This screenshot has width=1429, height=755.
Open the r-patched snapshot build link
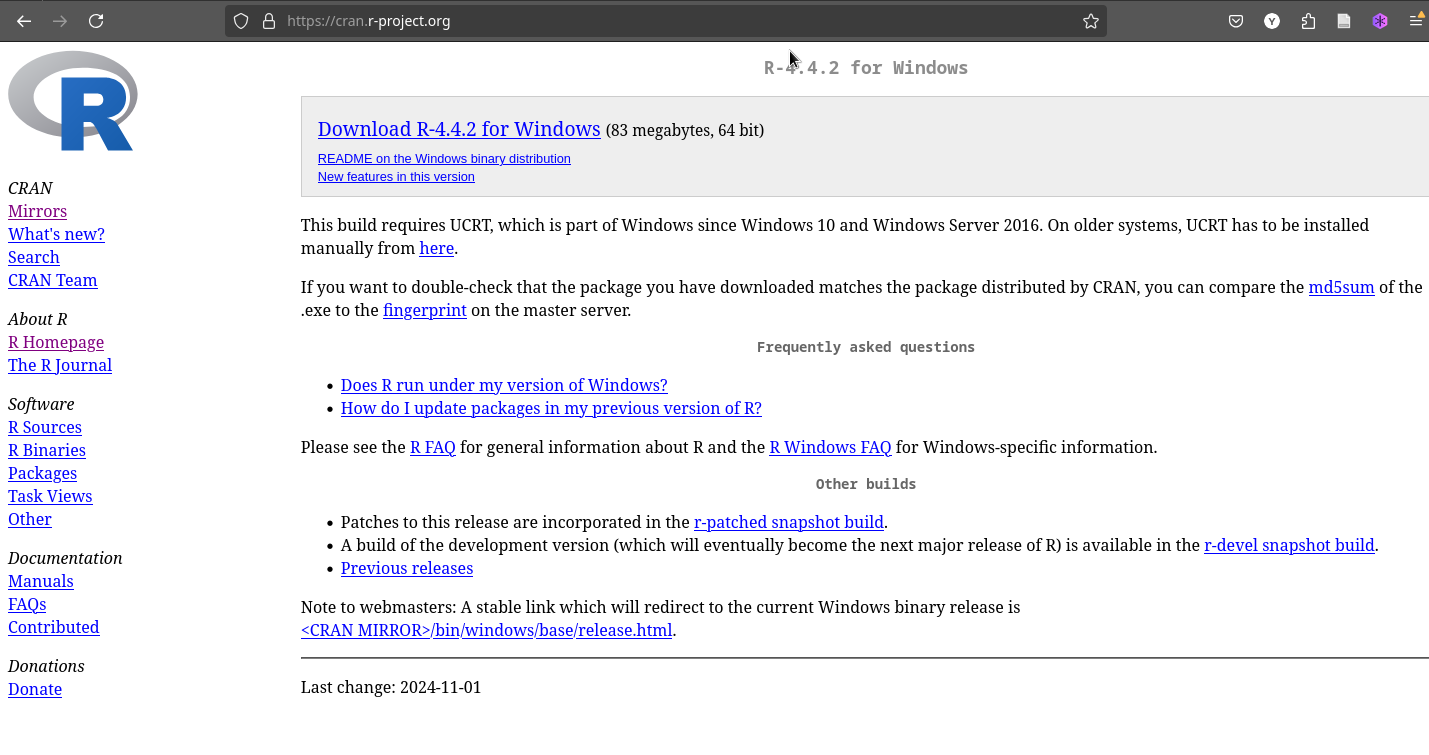point(789,522)
